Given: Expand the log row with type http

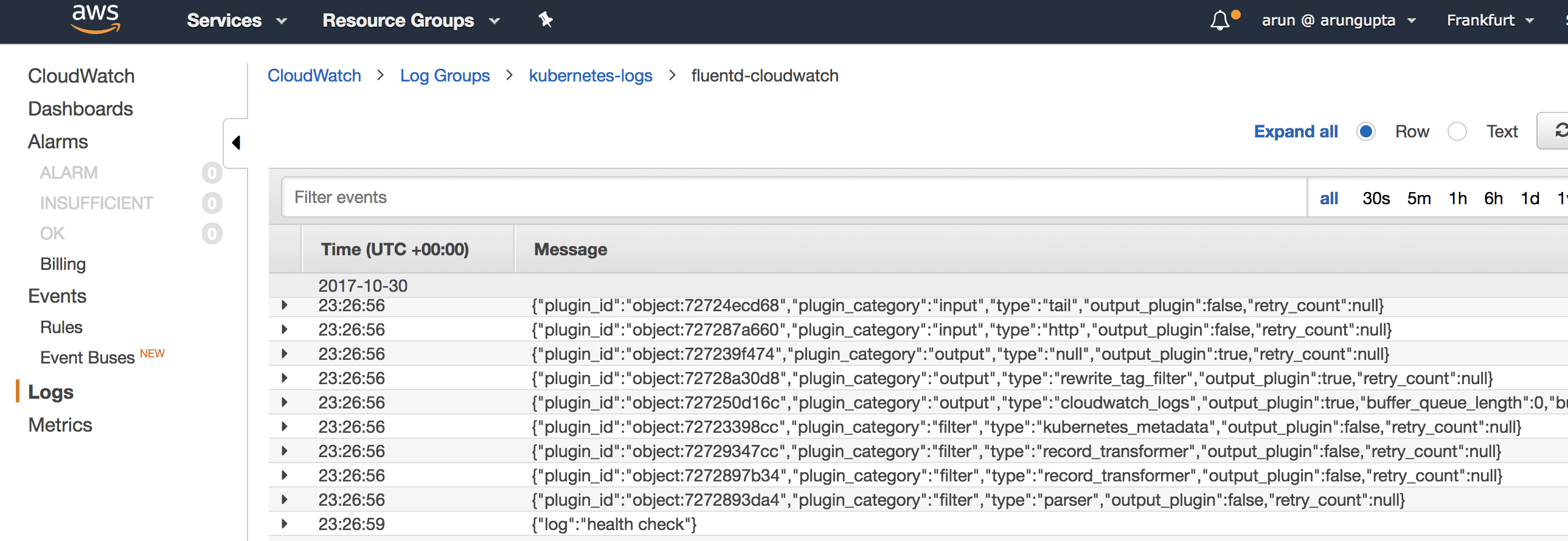Looking at the screenshot, I should coord(284,329).
